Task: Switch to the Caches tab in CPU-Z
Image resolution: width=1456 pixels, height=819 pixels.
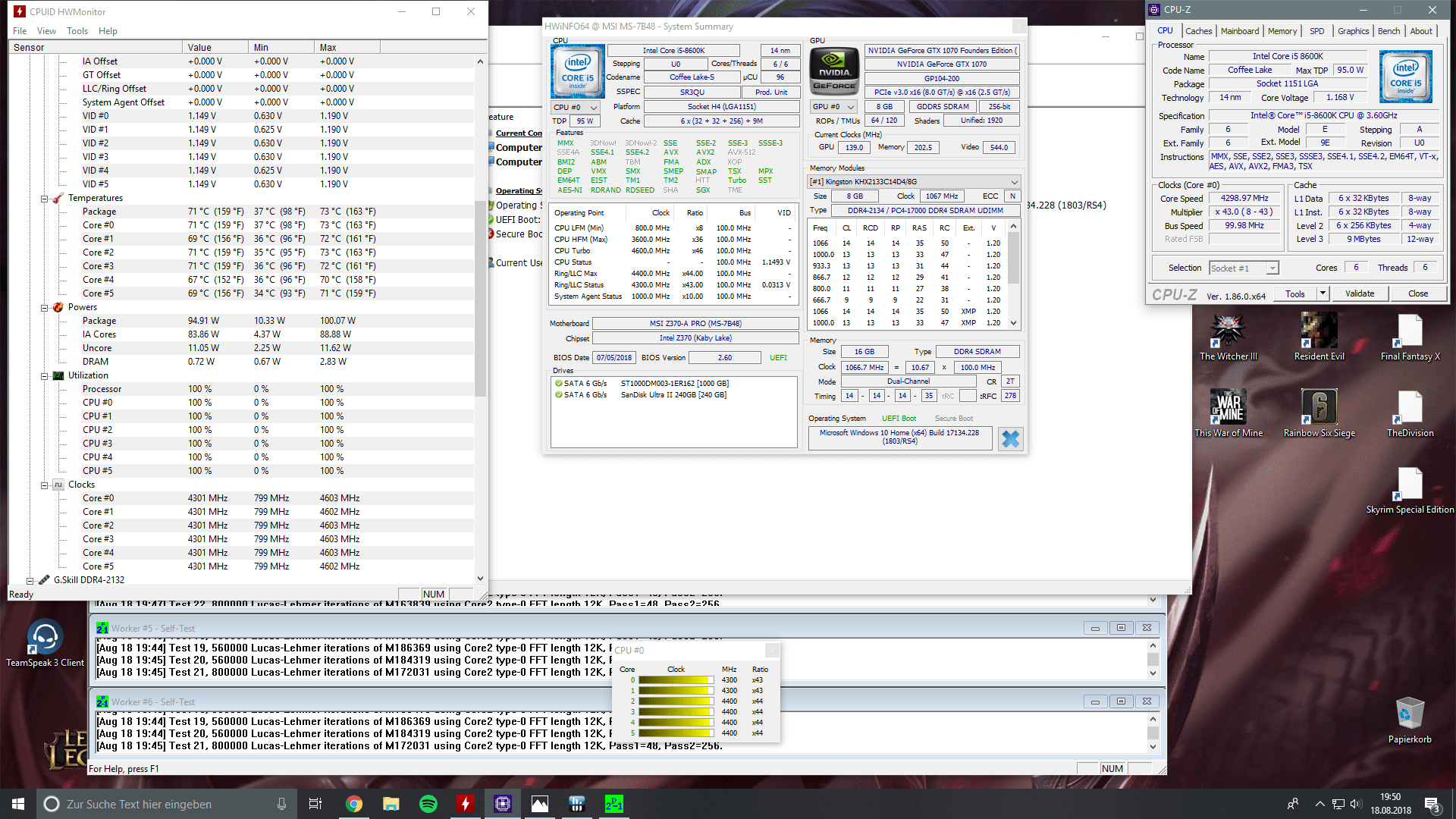Action: (x=1198, y=31)
